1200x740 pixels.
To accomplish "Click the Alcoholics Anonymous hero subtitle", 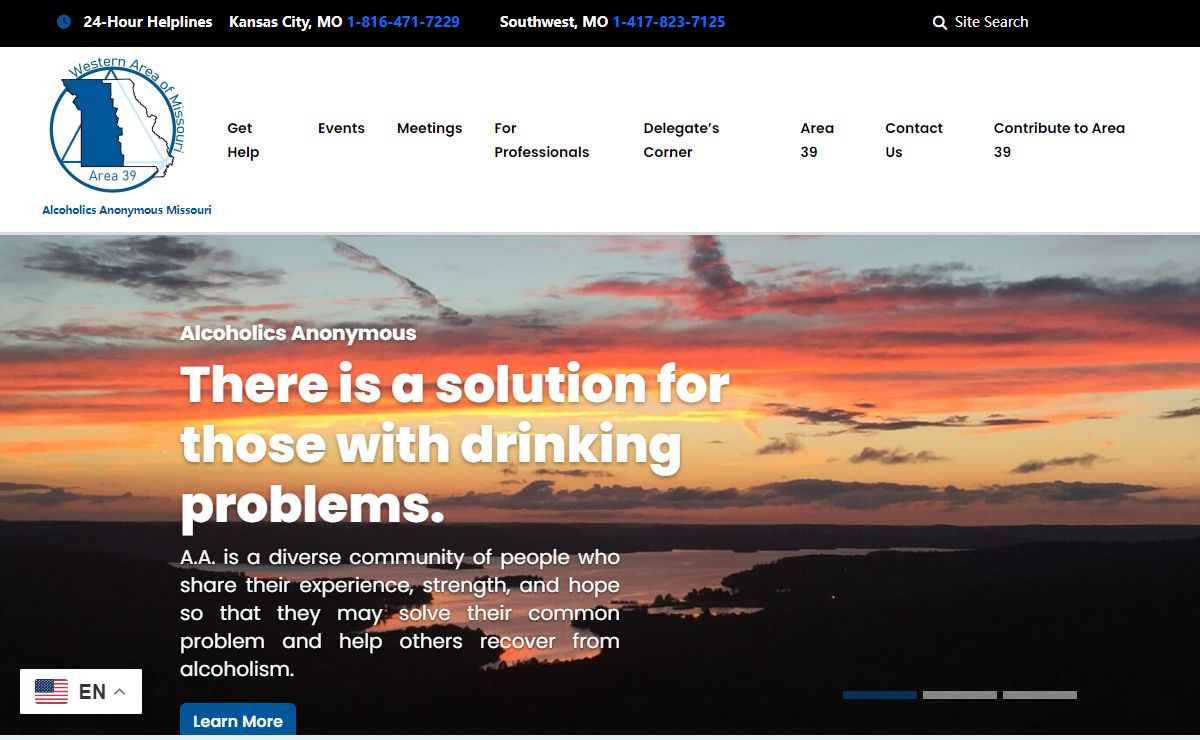I will (x=298, y=333).
